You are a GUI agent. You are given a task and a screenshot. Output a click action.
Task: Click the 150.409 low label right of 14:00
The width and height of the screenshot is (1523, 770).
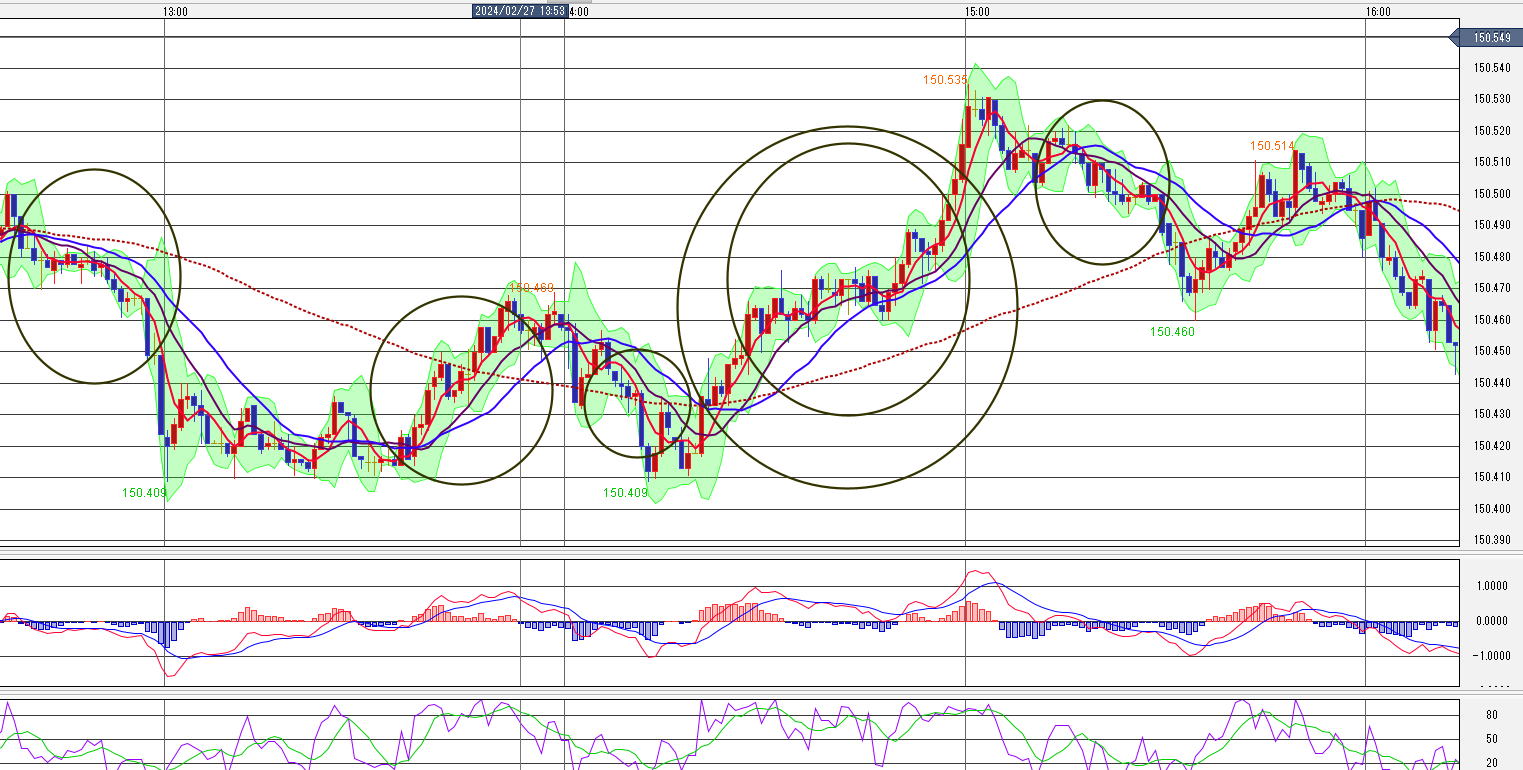pos(625,492)
